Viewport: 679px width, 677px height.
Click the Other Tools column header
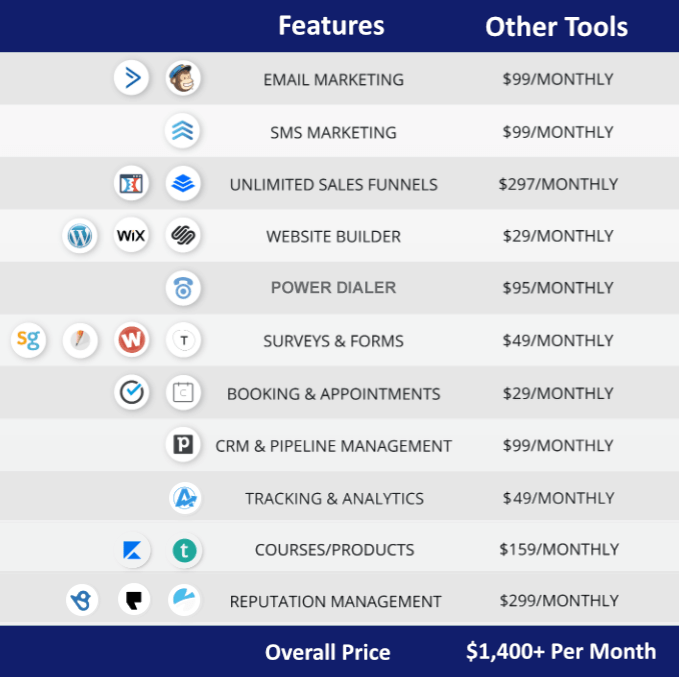pyautogui.click(x=556, y=27)
